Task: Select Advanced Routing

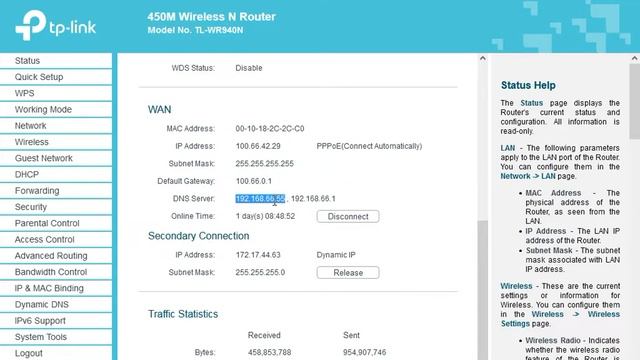Action: 56,256
